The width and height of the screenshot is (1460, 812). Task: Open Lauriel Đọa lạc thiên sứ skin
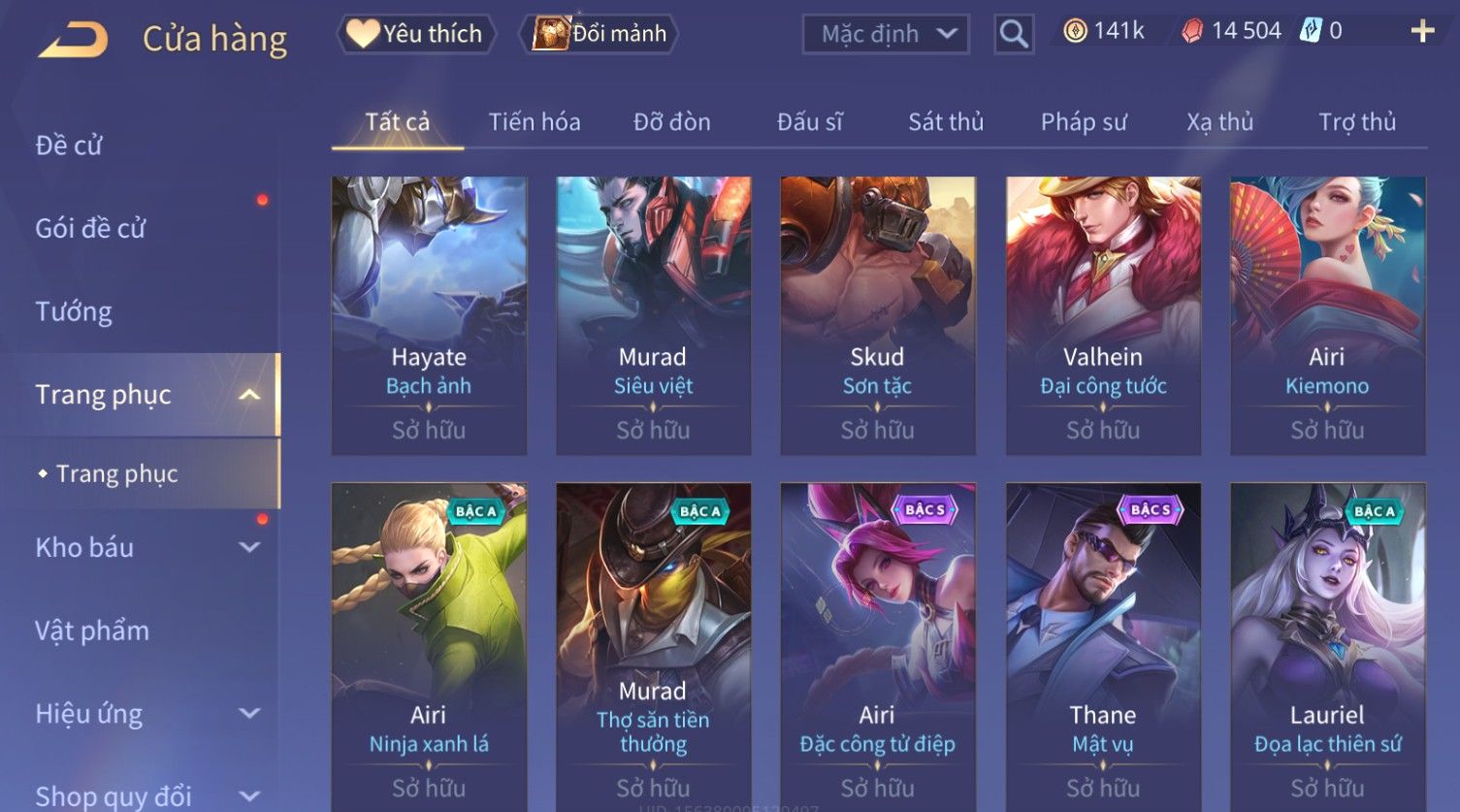tap(1328, 647)
